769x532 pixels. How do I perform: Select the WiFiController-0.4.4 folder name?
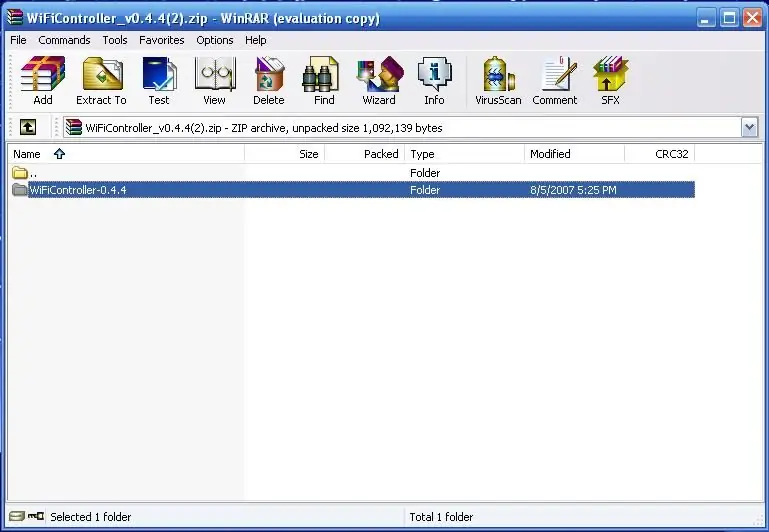[78, 190]
